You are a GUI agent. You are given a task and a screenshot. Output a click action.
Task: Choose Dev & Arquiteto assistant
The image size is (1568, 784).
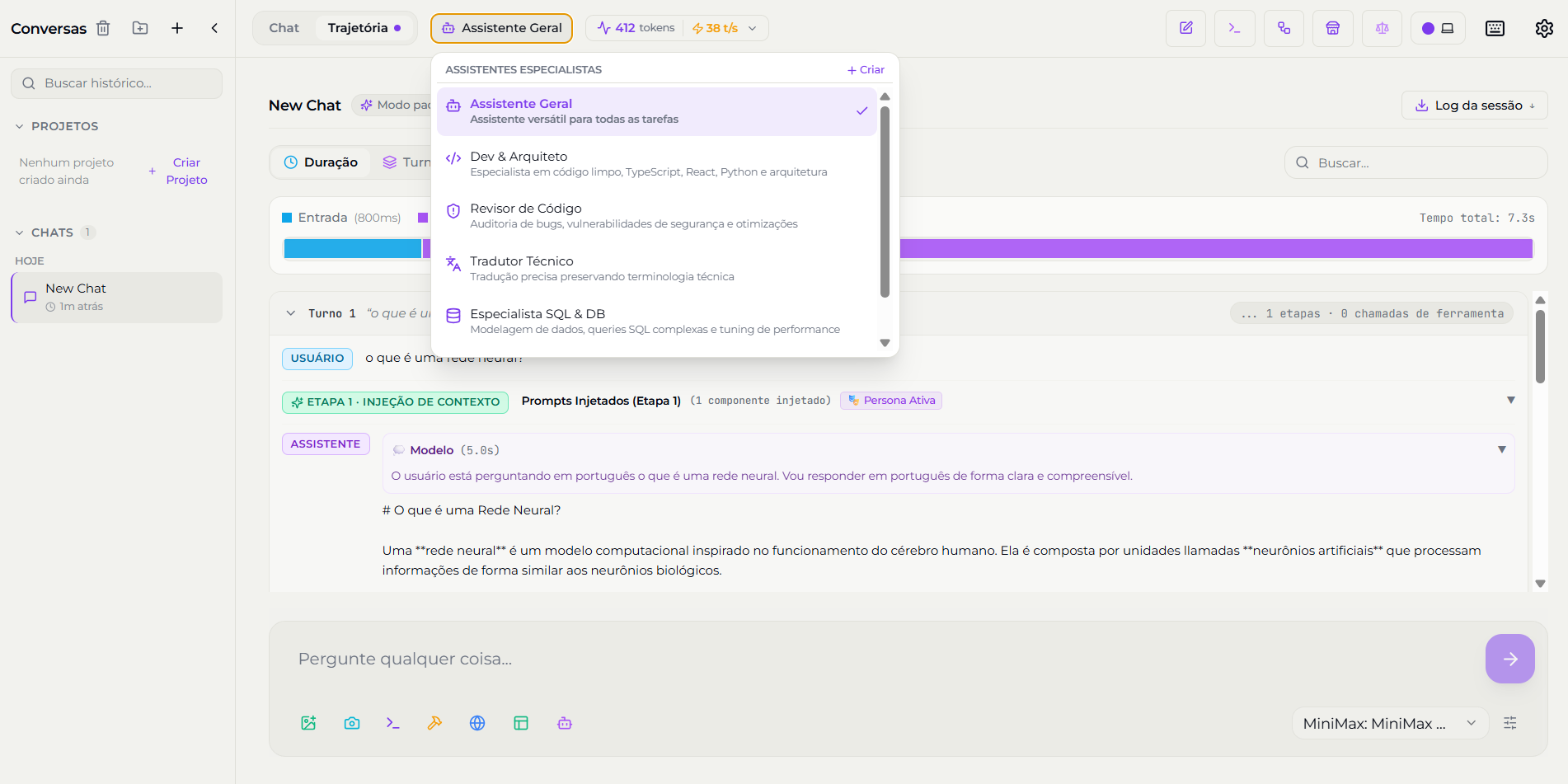coord(656,163)
